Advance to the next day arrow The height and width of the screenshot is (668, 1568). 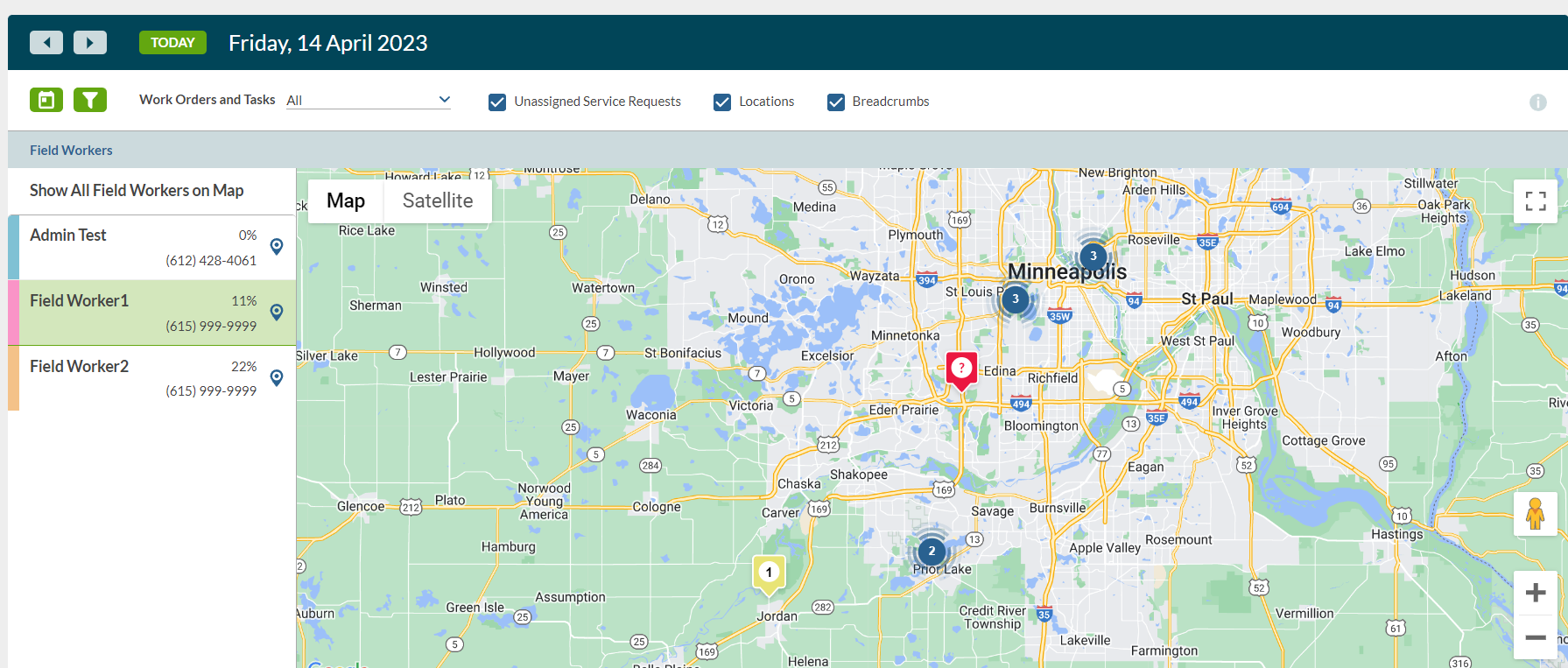(89, 42)
